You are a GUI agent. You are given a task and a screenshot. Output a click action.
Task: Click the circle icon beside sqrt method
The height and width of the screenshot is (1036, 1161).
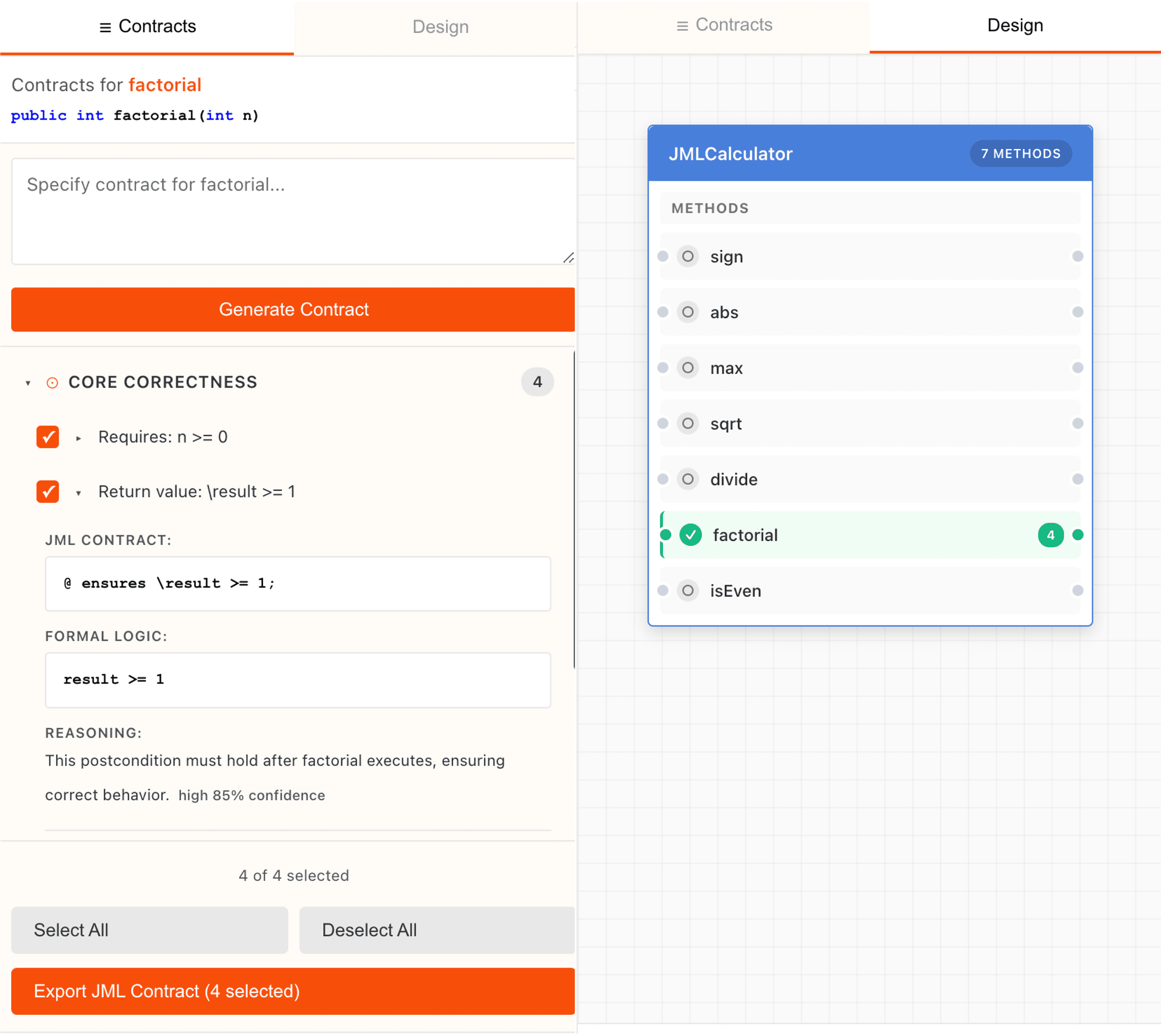click(687, 423)
